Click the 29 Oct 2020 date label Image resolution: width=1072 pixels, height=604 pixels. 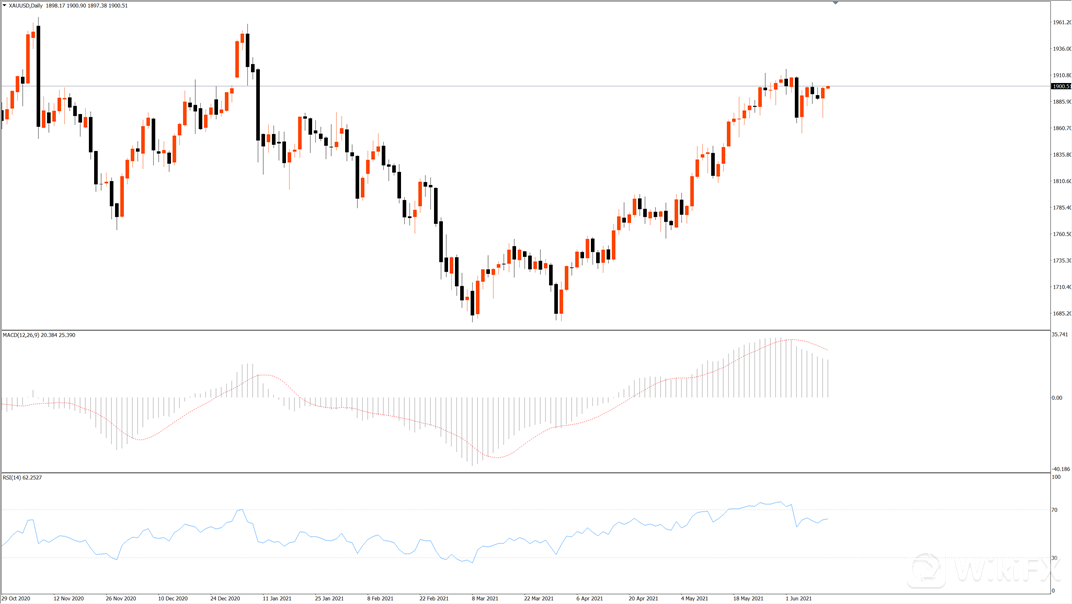click(16, 598)
